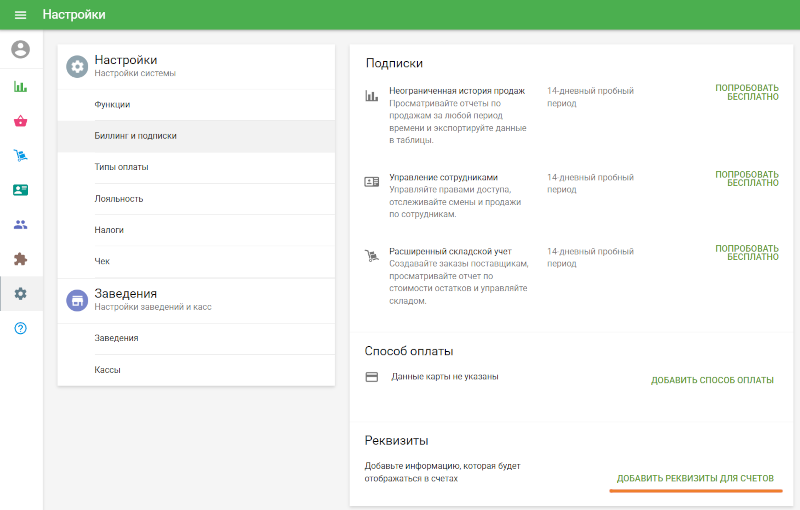Try free Неограниченная история продаж subscription
800x510 pixels.
[746, 93]
